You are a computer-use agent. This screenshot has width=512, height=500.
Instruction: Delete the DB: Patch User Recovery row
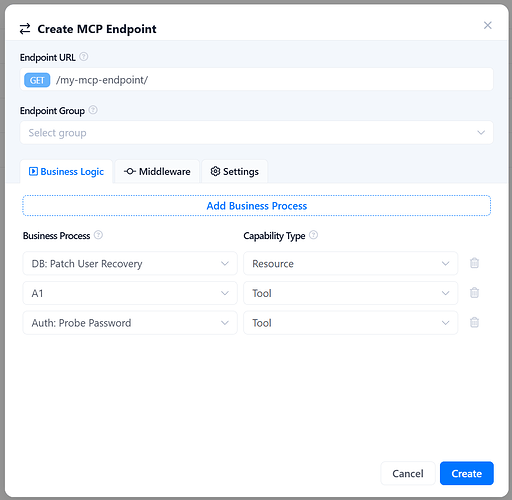pos(474,263)
